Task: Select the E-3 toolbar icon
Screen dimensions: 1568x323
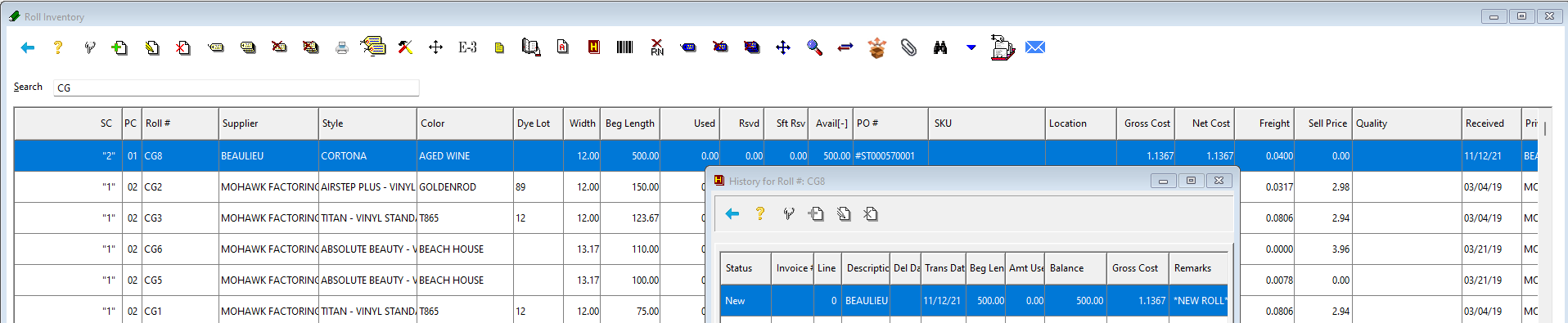Action: [467, 48]
